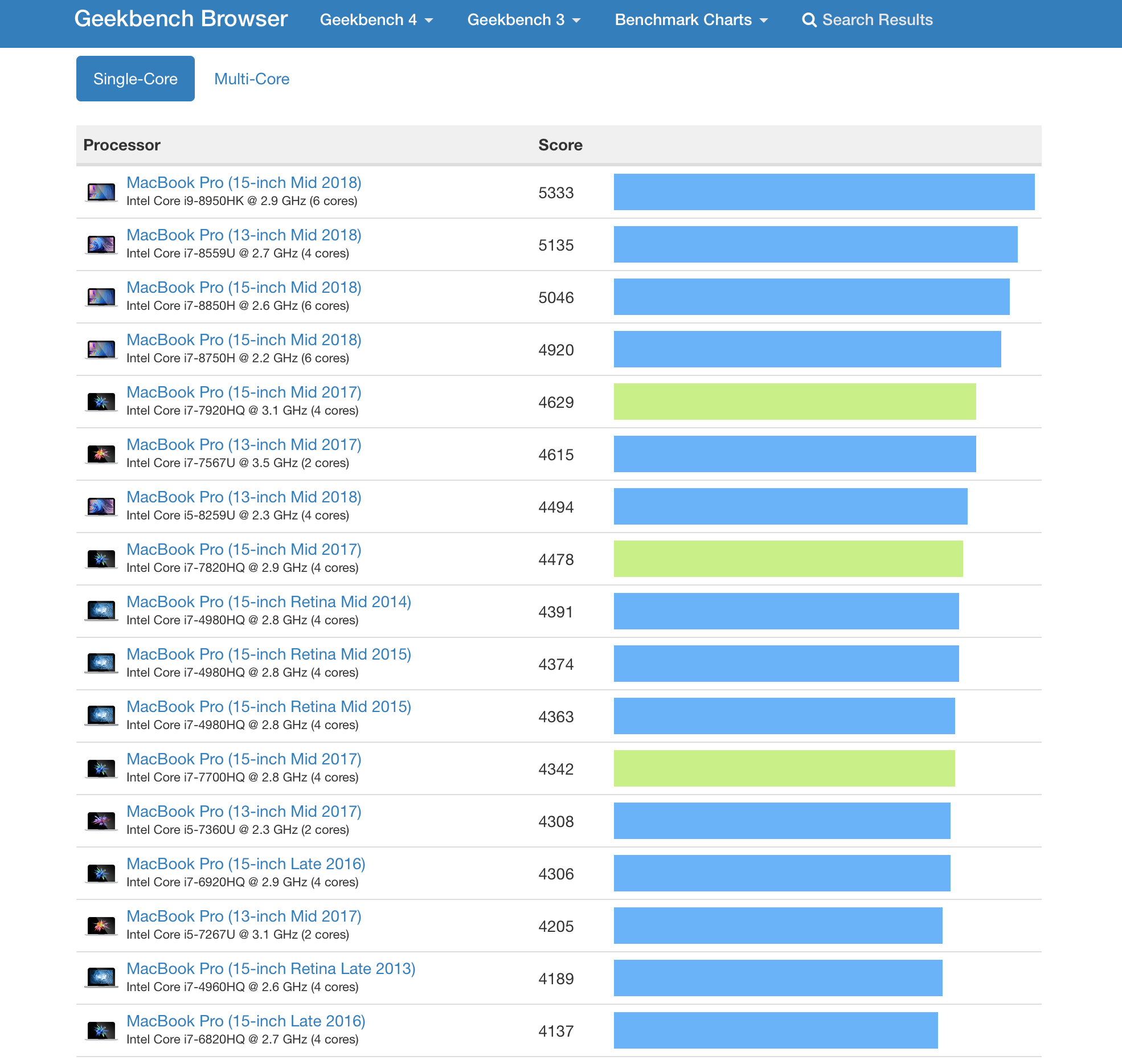Click the laptop icon in the Retina Mid 2014 row
The width and height of the screenshot is (1122, 1064).
(x=101, y=612)
